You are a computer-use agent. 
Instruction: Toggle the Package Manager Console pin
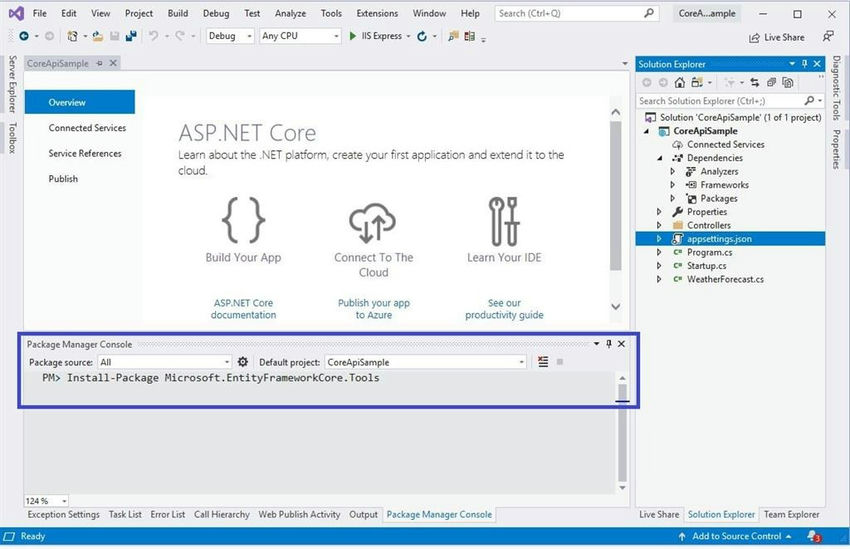tap(609, 344)
